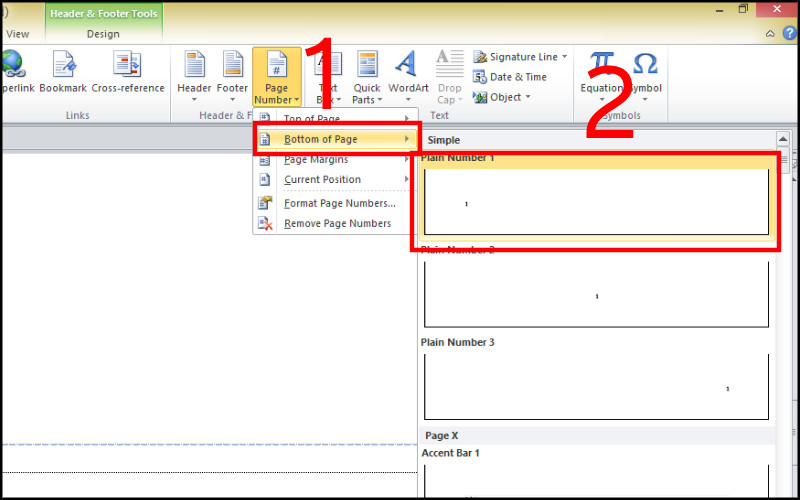Select the Plain Number 2 thumbnail
This screenshot has width=800, height=500.
coord(596,294)
